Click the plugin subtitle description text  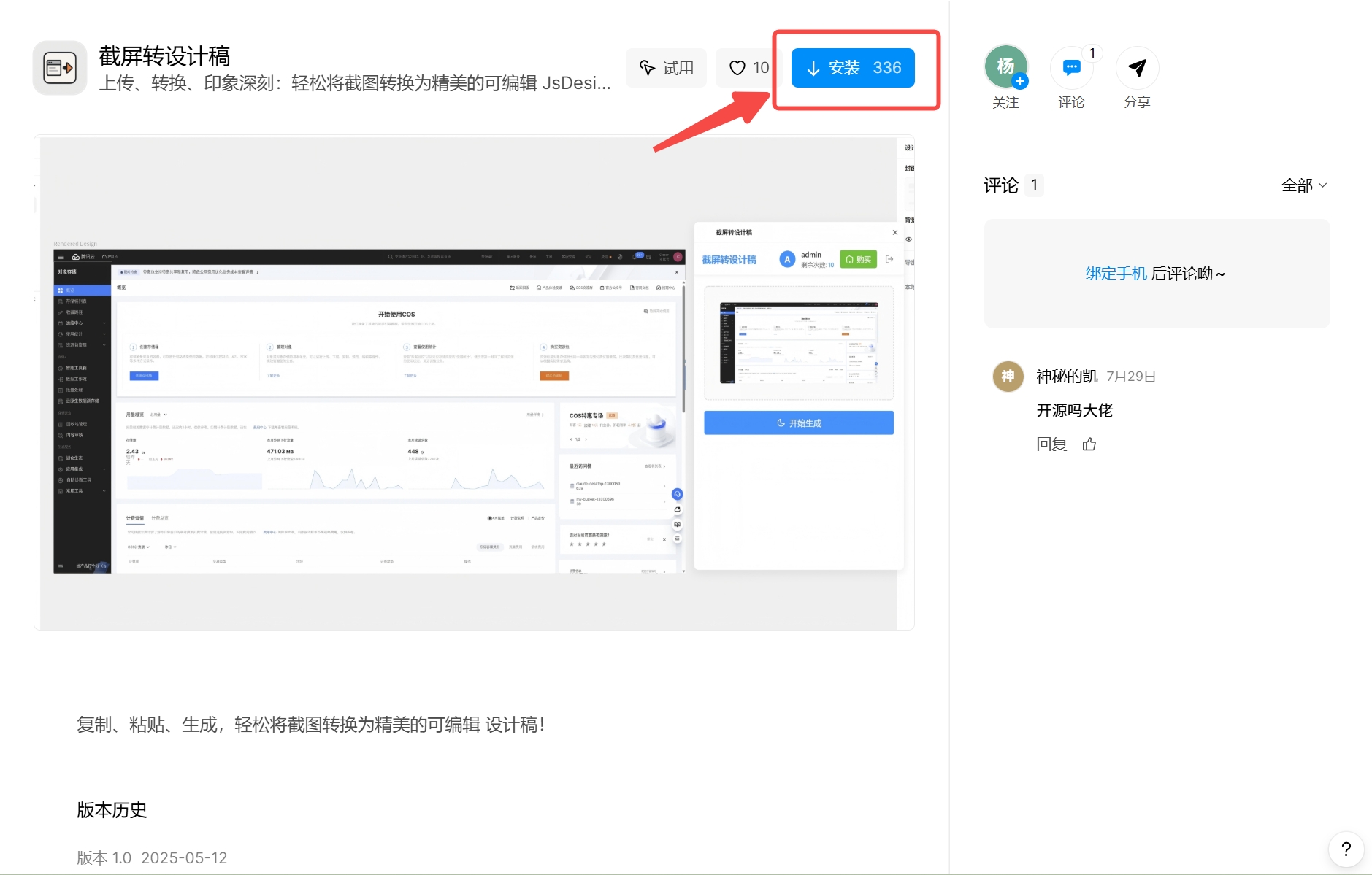355,83
